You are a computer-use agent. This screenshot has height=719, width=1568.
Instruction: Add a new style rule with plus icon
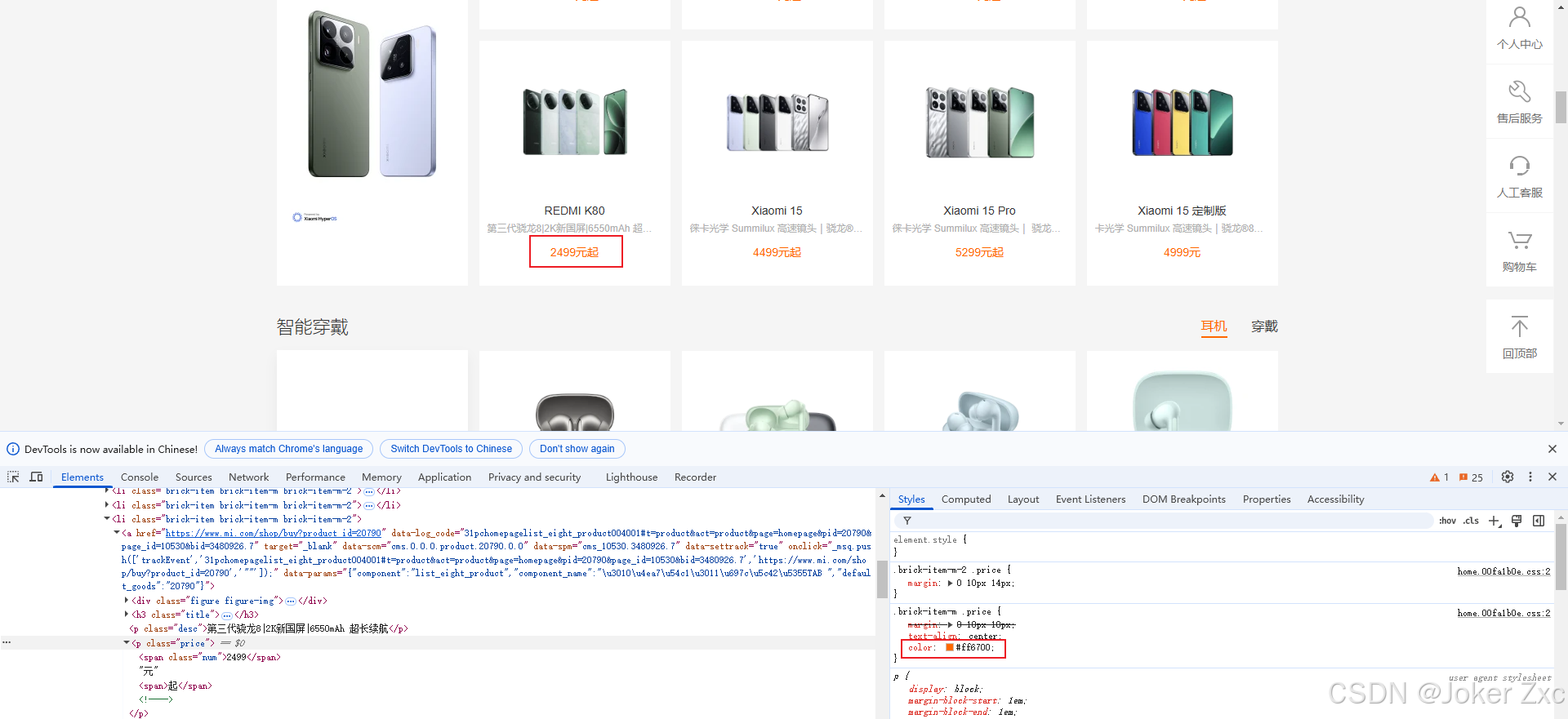(x=1494, y=521)
